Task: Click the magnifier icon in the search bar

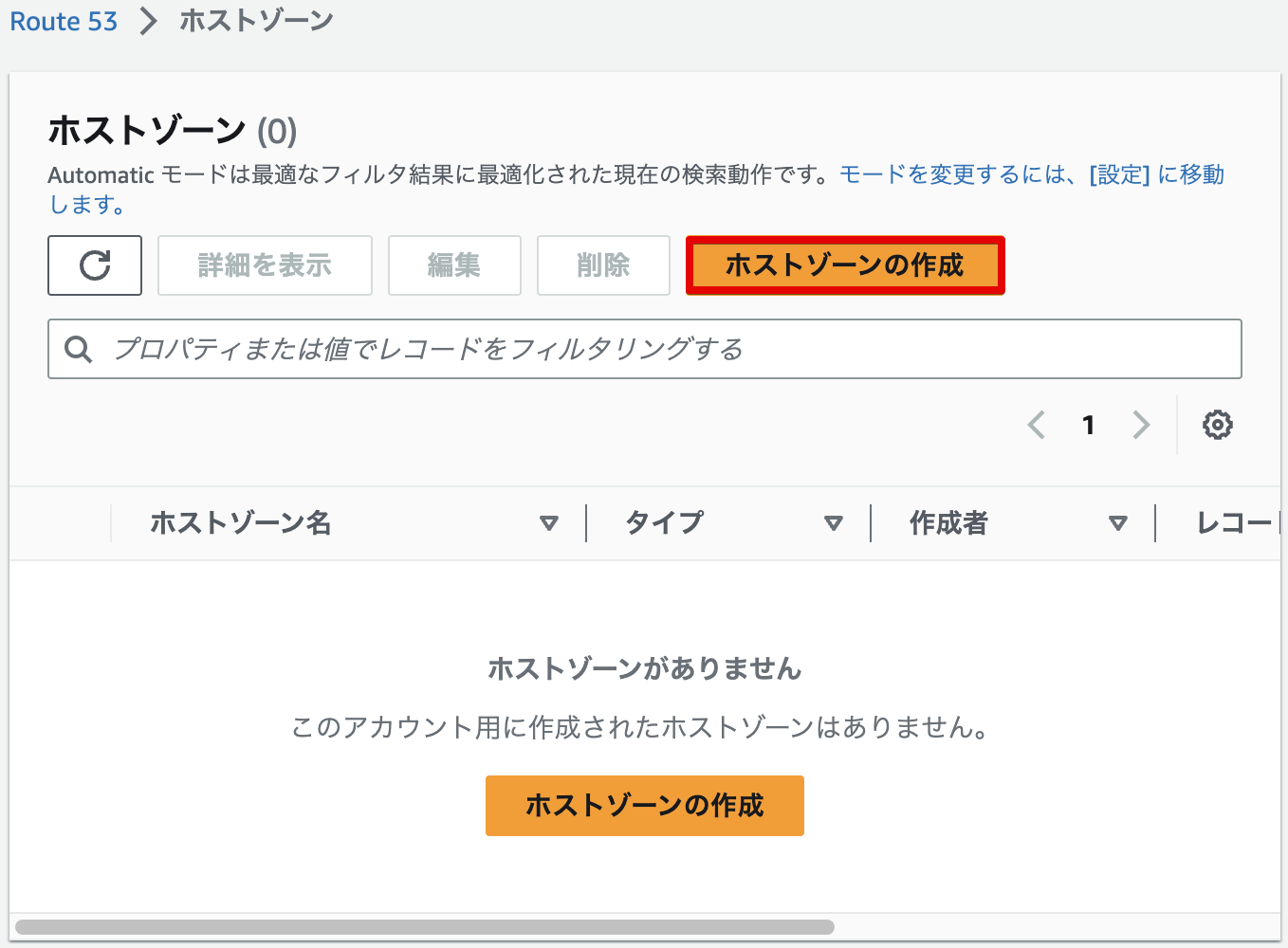Action: [x=79, y=349]
